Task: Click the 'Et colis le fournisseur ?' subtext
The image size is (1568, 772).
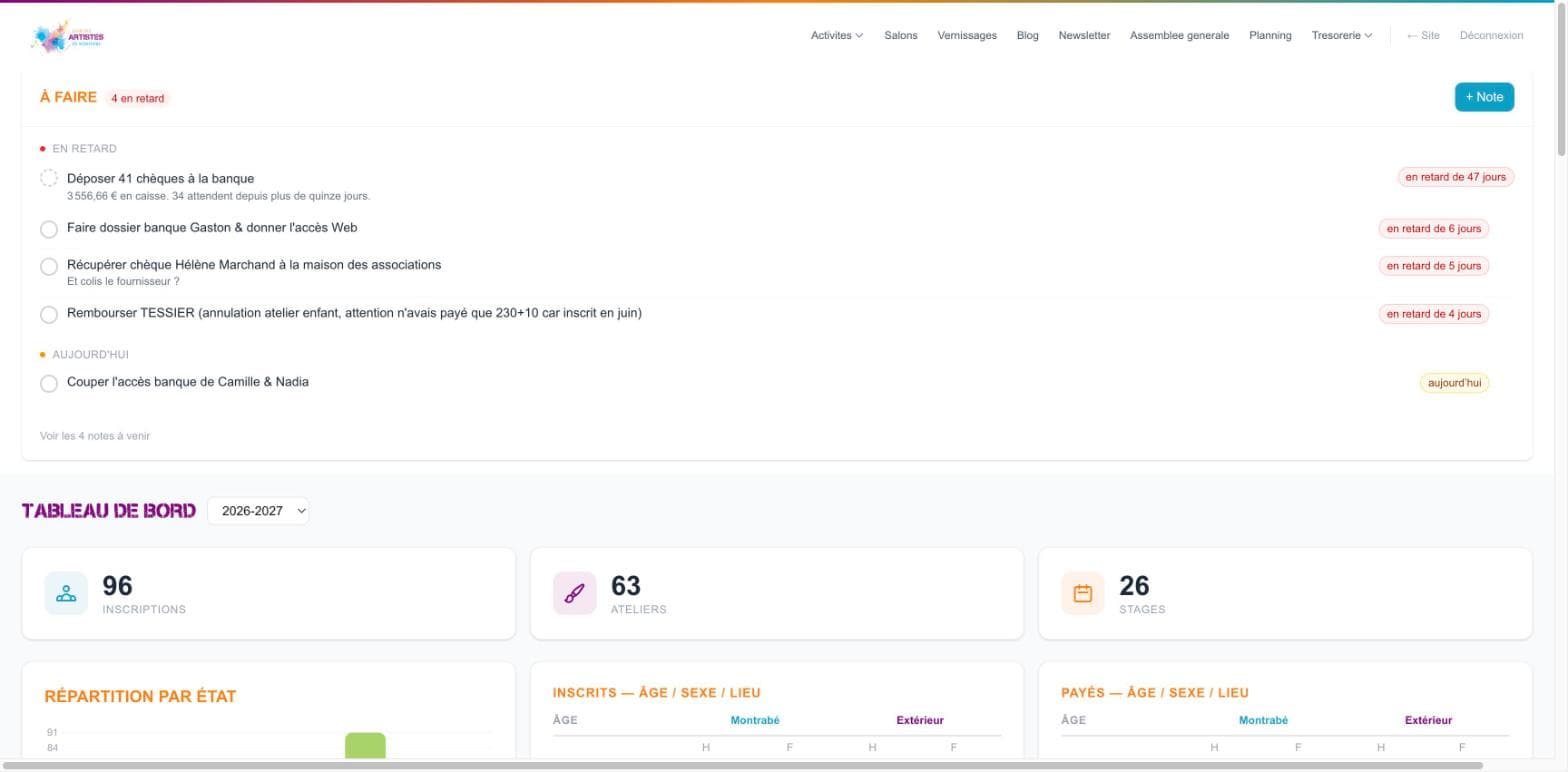Action: (123, 282)
